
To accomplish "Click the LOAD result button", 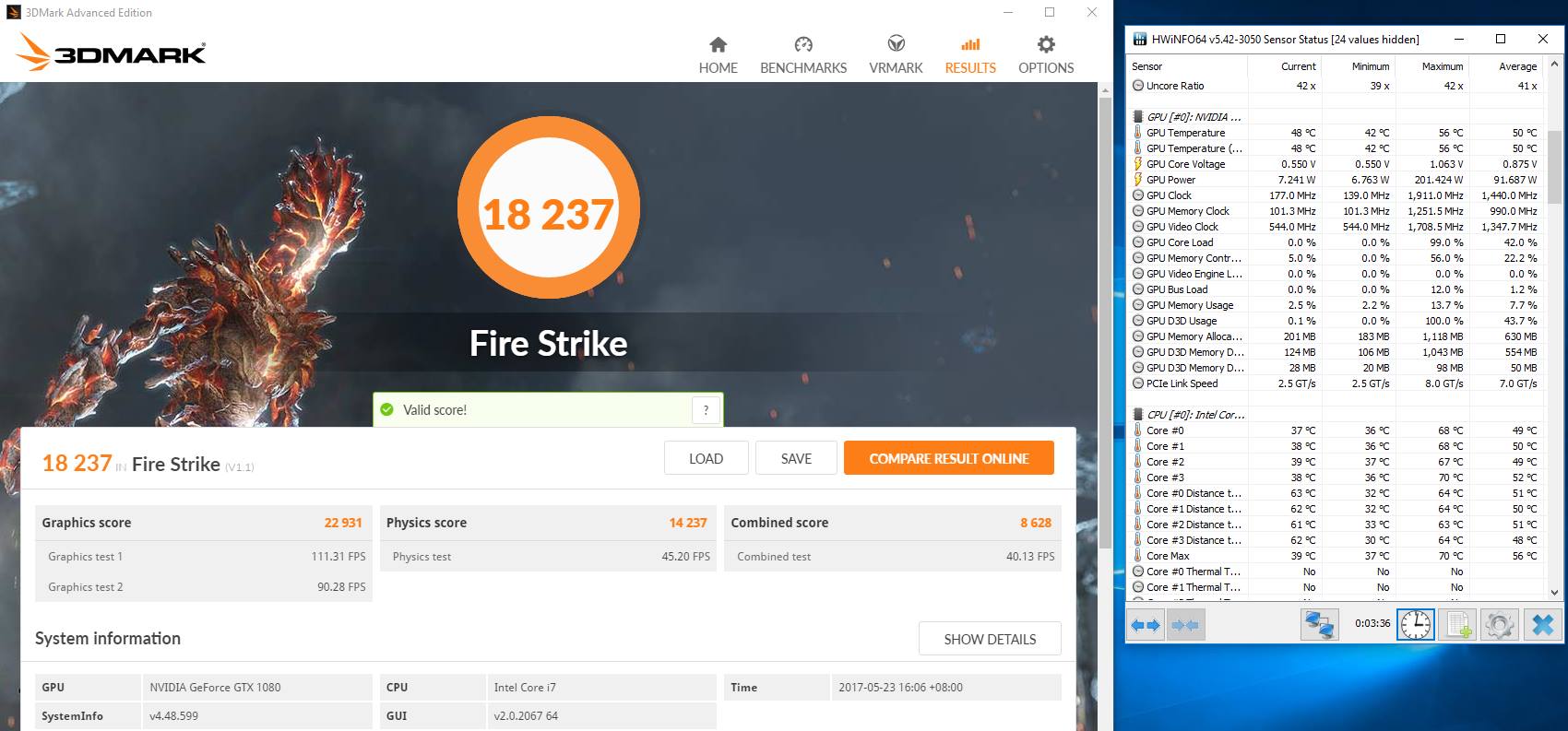I will pyautogui.click(x=706, y=458).
